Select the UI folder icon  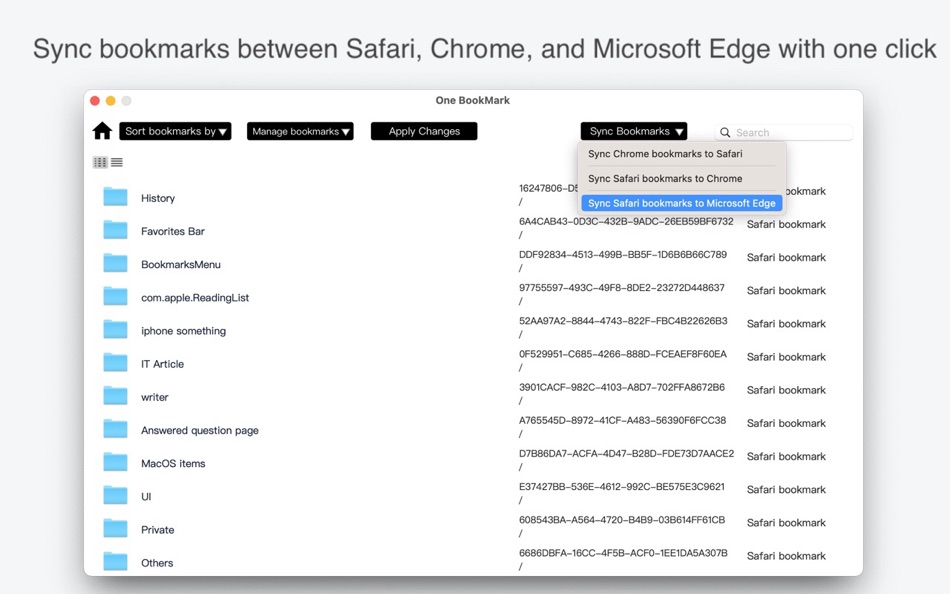115,495
